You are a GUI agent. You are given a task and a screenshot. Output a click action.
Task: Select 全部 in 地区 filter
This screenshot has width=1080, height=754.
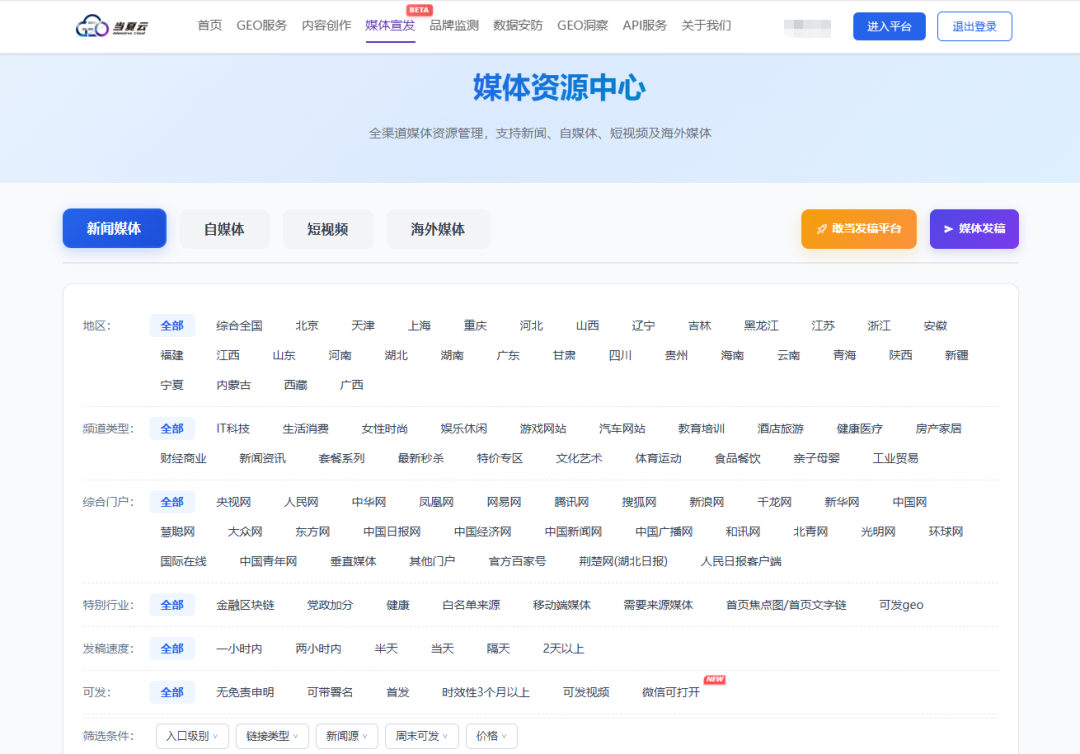(172, 326)
